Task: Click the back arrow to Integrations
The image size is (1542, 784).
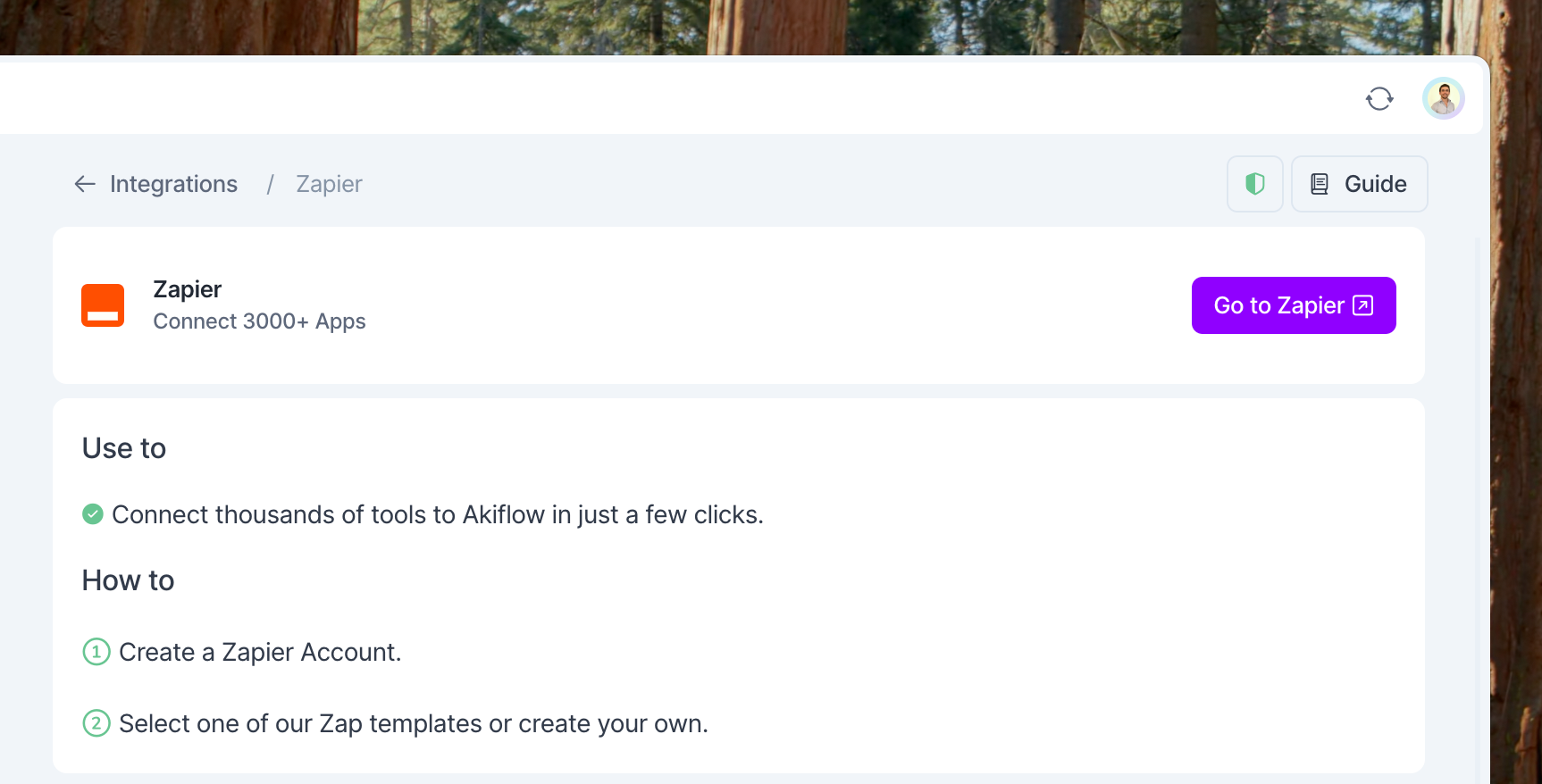Action: click(85, 184)
